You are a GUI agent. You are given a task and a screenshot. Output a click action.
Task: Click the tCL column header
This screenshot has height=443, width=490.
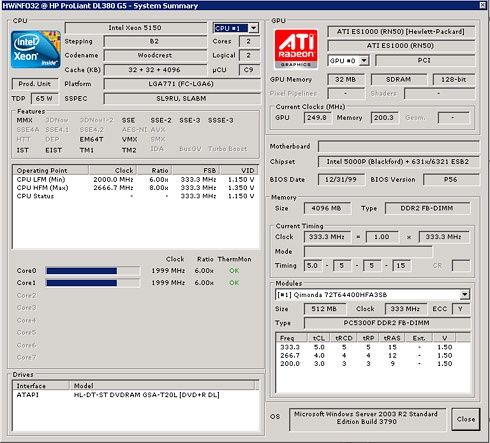[319, 338]
